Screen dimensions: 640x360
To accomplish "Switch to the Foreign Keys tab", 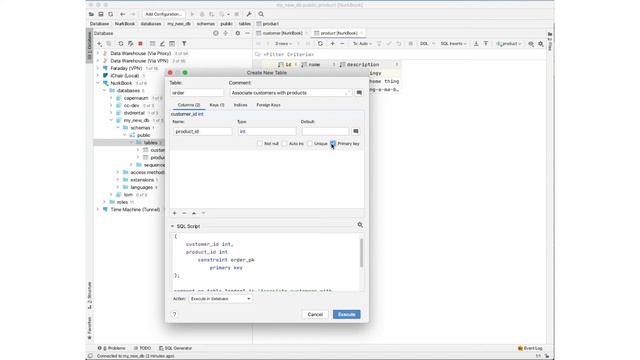I will point(268,105).
